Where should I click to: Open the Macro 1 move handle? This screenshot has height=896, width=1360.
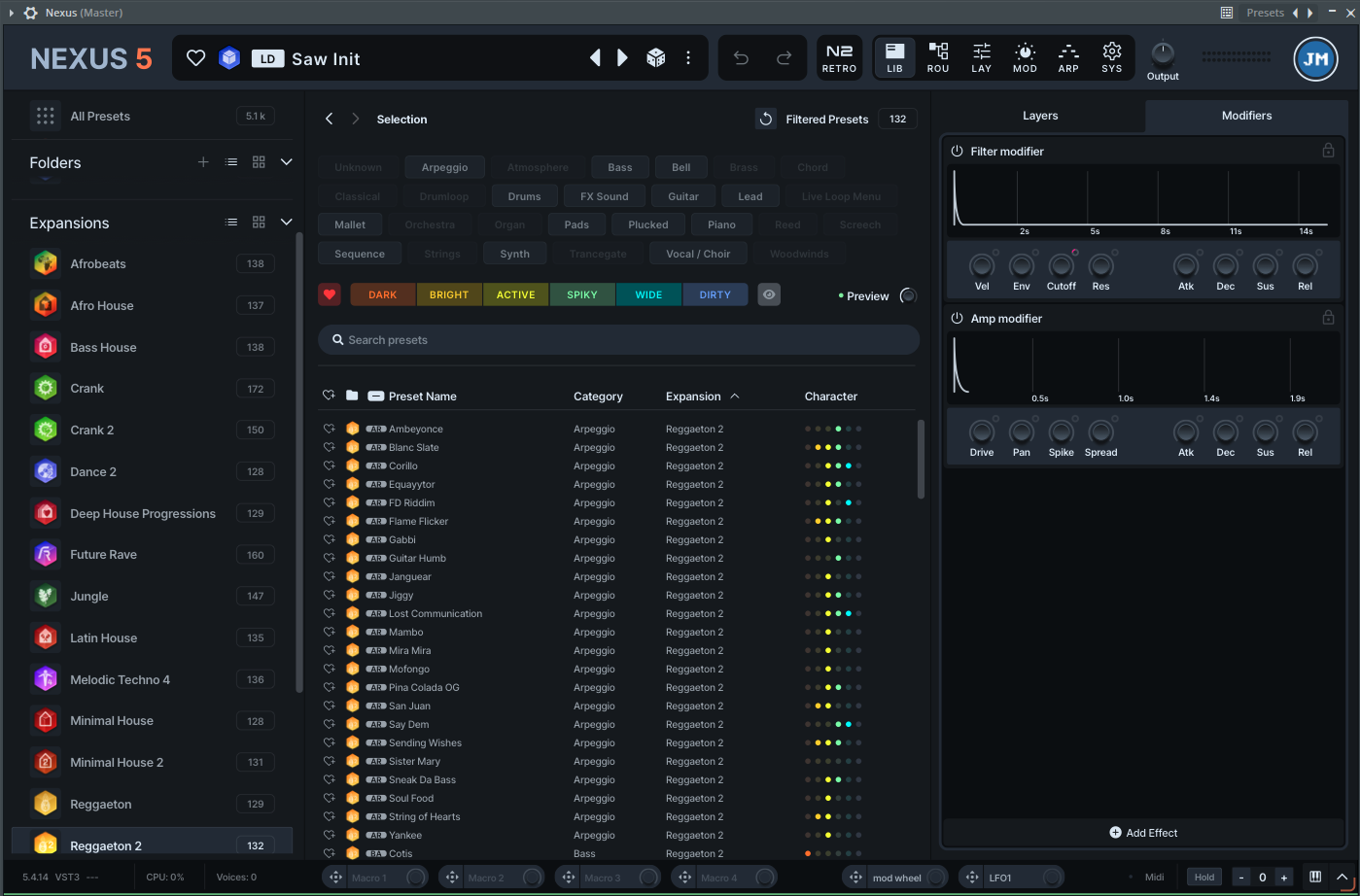[335, 878]
